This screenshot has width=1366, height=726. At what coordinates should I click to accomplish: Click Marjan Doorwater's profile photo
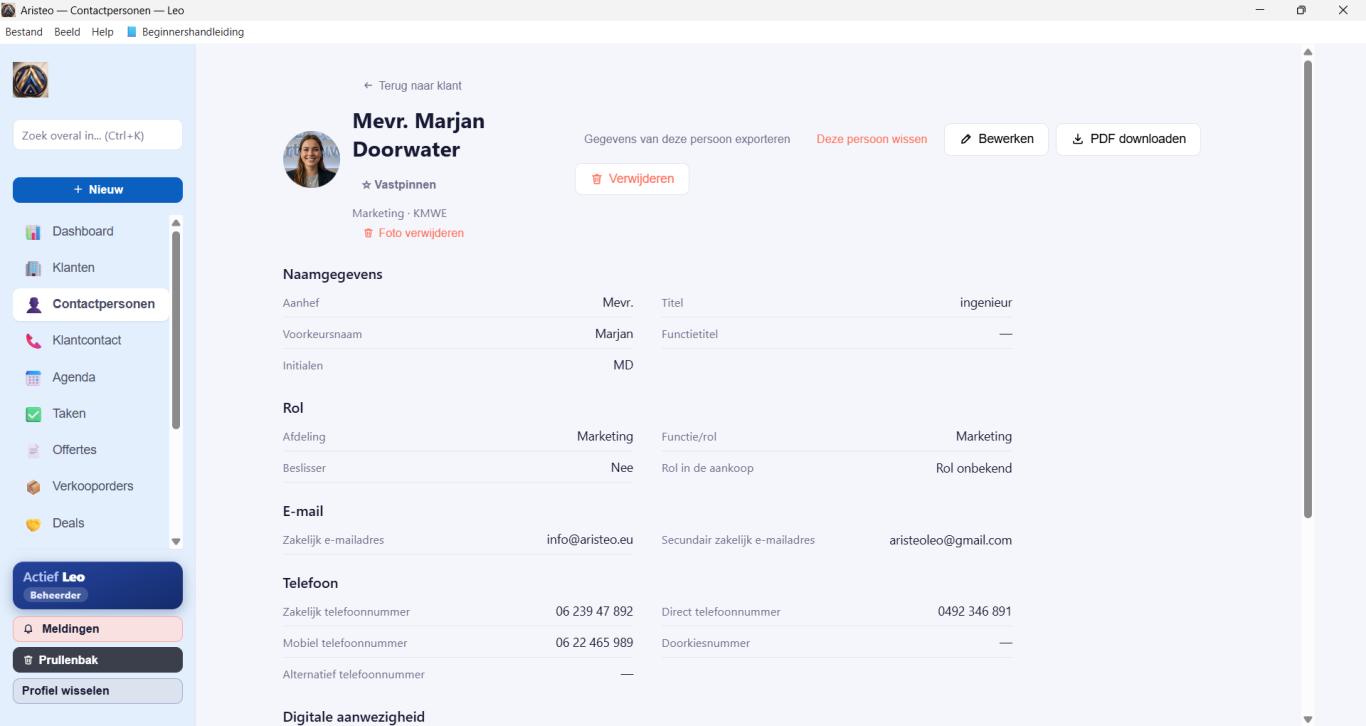pos(312,160)
